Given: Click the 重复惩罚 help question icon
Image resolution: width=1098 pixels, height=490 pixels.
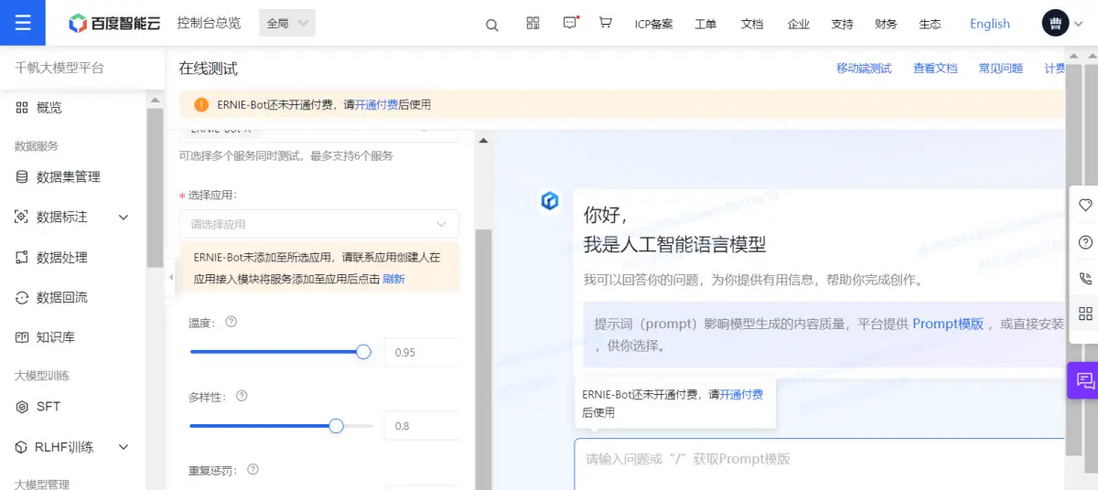Looking at the screenshot, I should coord(253,470).
